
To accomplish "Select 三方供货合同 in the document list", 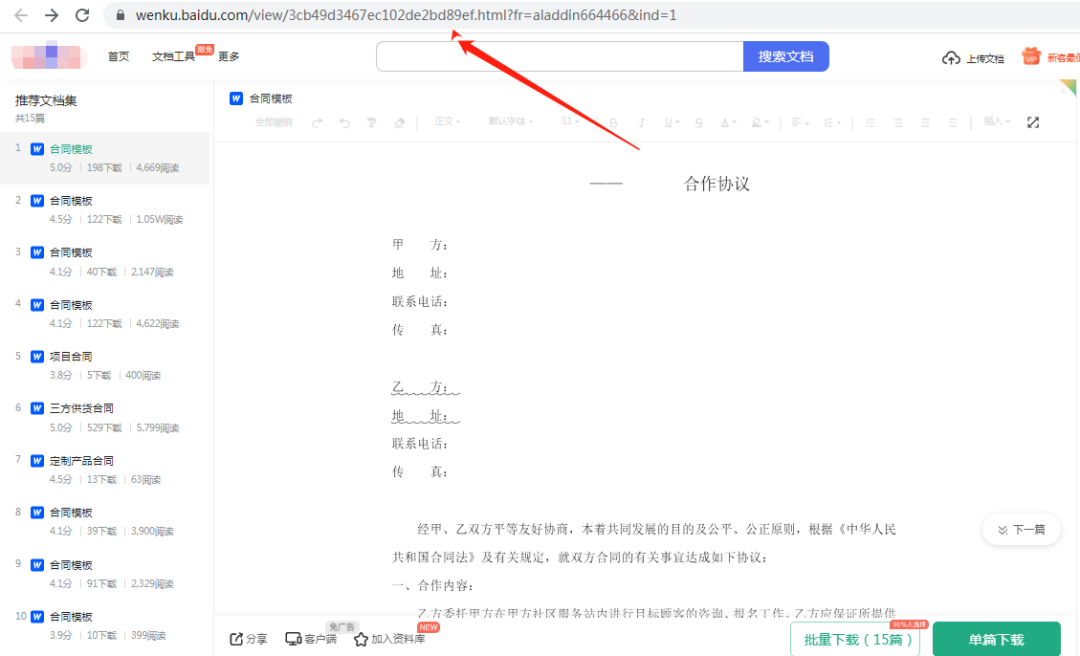I will click(82, 408).
